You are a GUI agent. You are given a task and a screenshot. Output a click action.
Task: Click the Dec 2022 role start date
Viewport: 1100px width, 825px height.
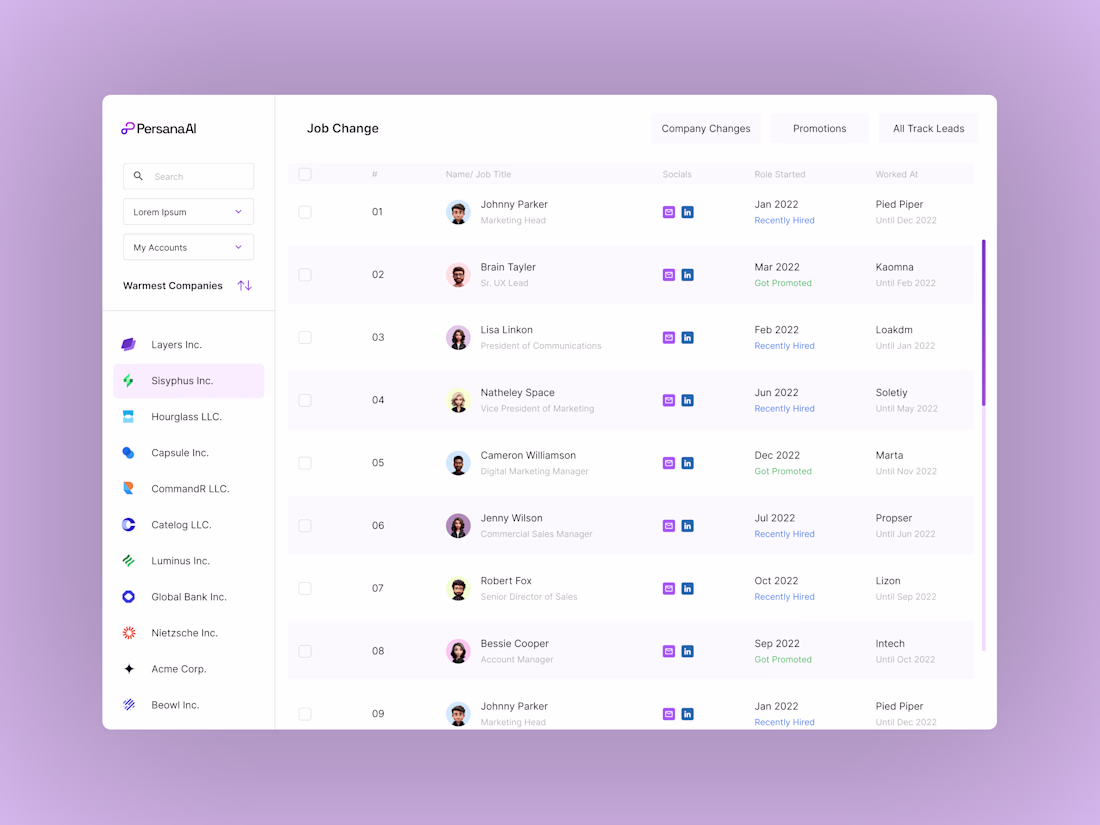pos(777,455)
